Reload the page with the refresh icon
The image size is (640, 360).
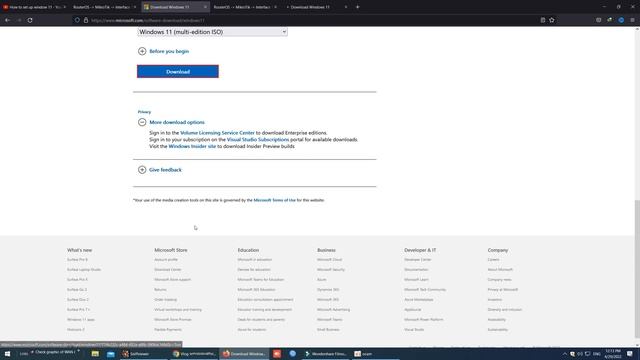[30, 20]
